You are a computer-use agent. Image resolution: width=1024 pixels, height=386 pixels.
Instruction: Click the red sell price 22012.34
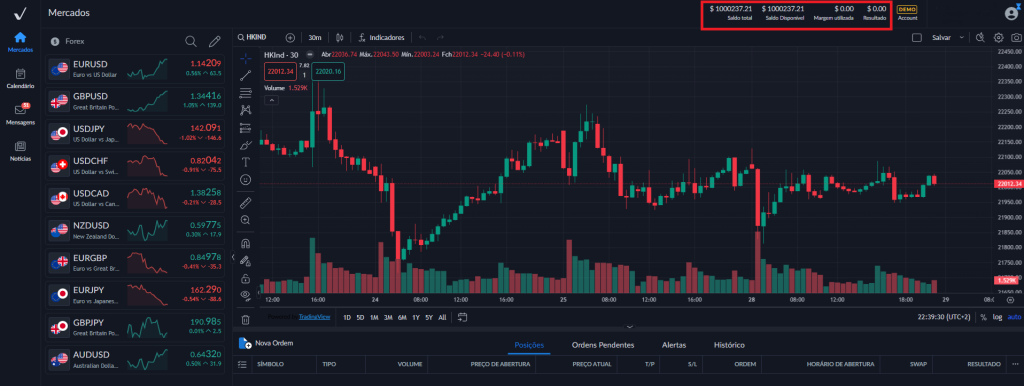280,71
